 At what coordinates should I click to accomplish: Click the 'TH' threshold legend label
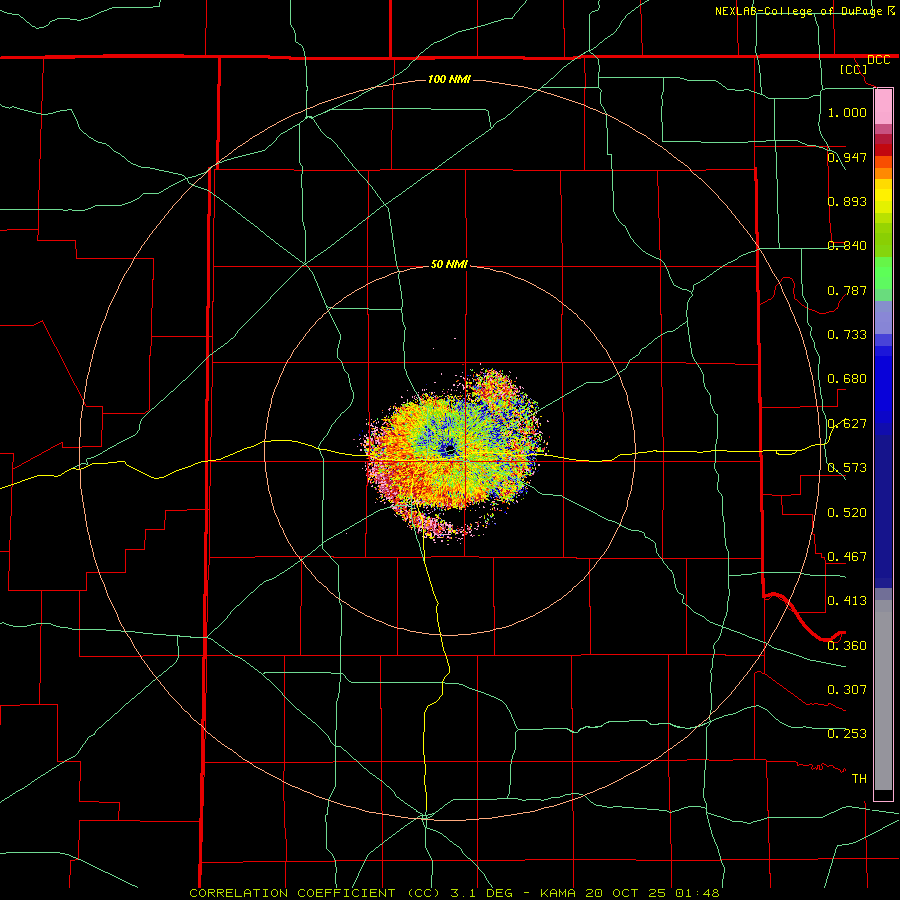pyautogui.click(x=859, y=779)
